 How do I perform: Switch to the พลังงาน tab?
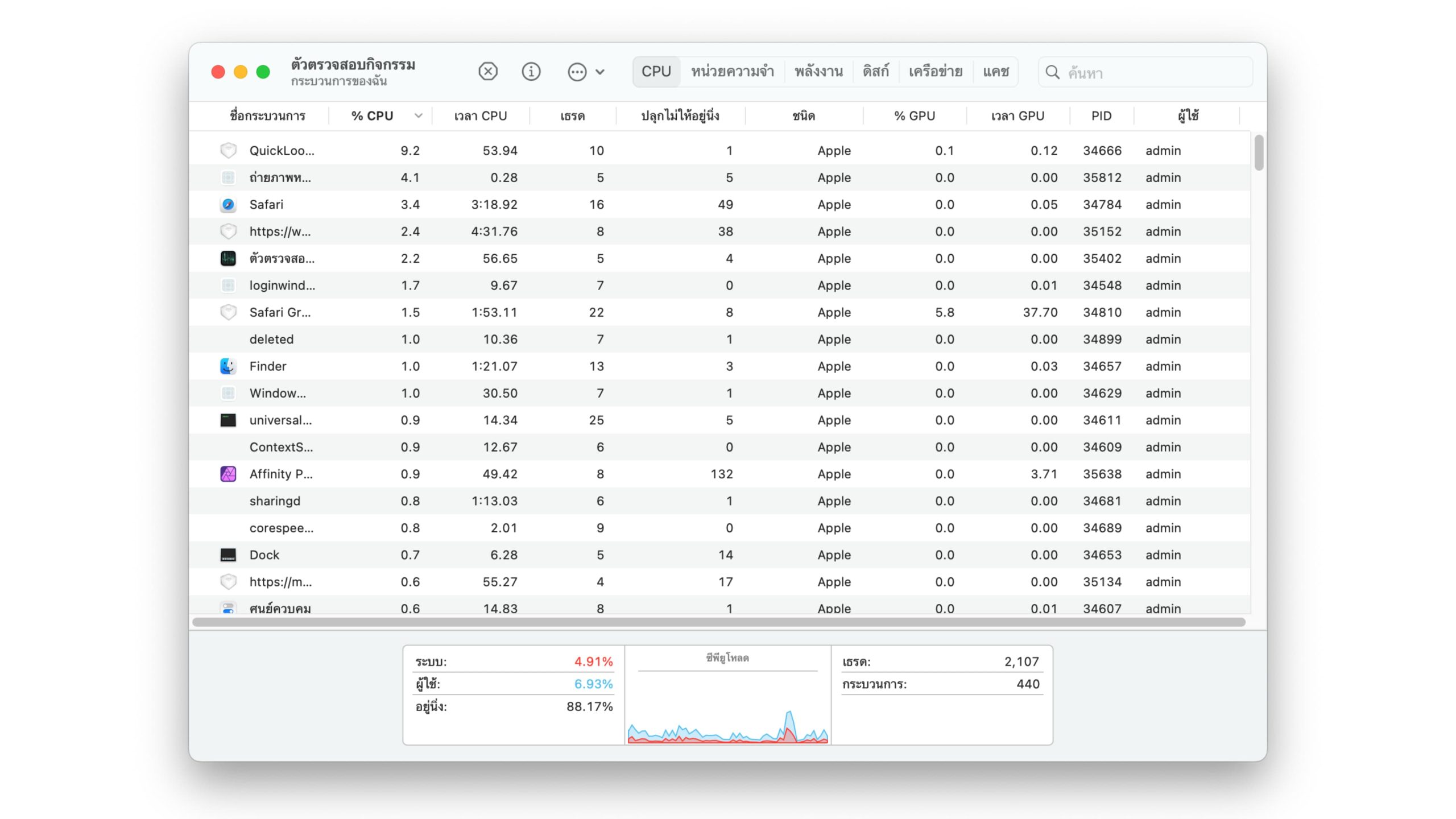coord(818,72)
